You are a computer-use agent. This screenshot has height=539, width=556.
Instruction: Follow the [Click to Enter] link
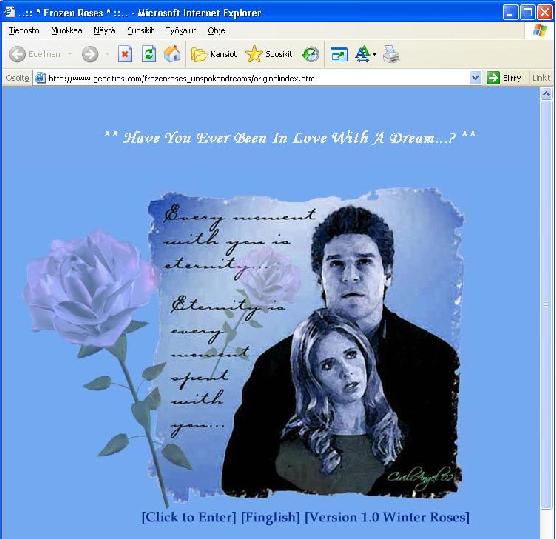click(x=189, y=517)
